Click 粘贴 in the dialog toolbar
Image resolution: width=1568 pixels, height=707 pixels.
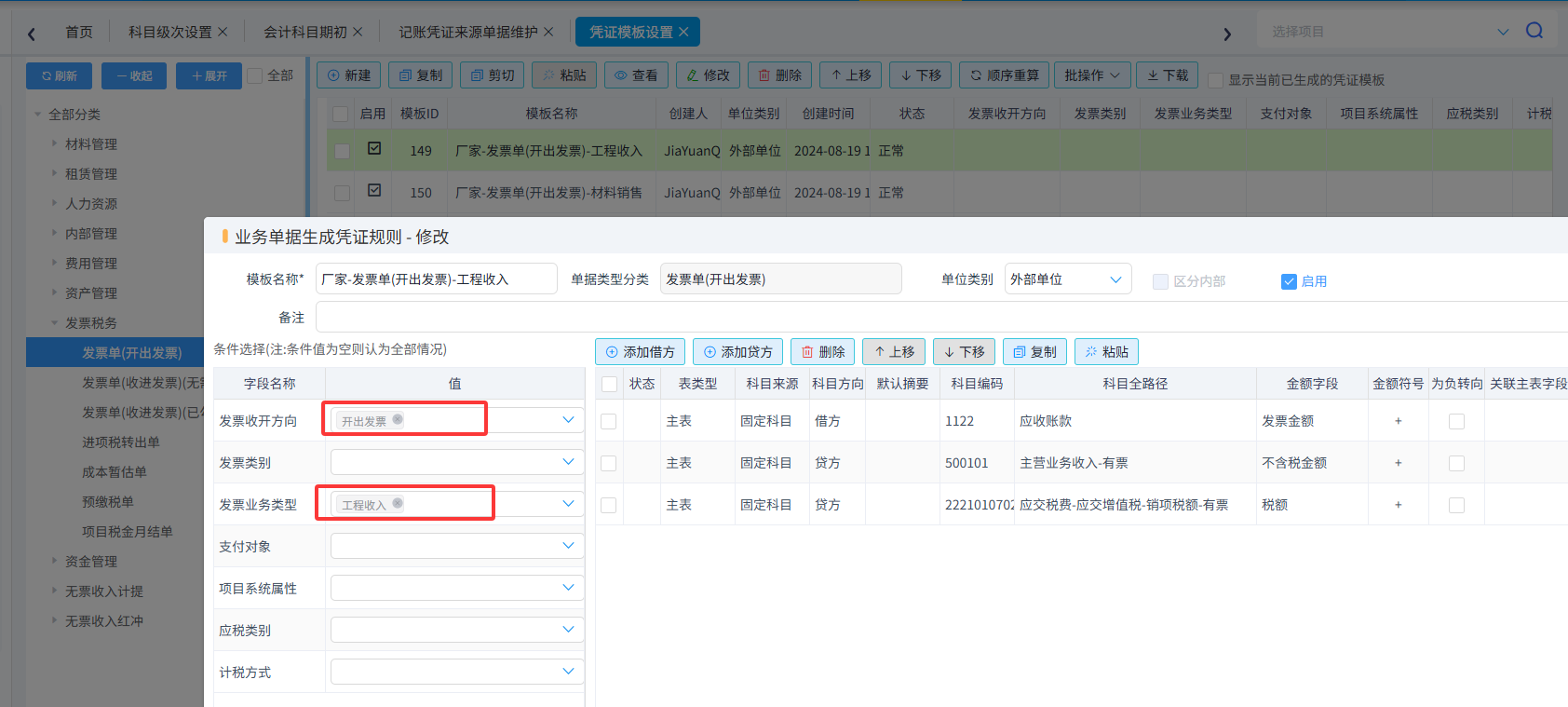(x=1106, y=352)
